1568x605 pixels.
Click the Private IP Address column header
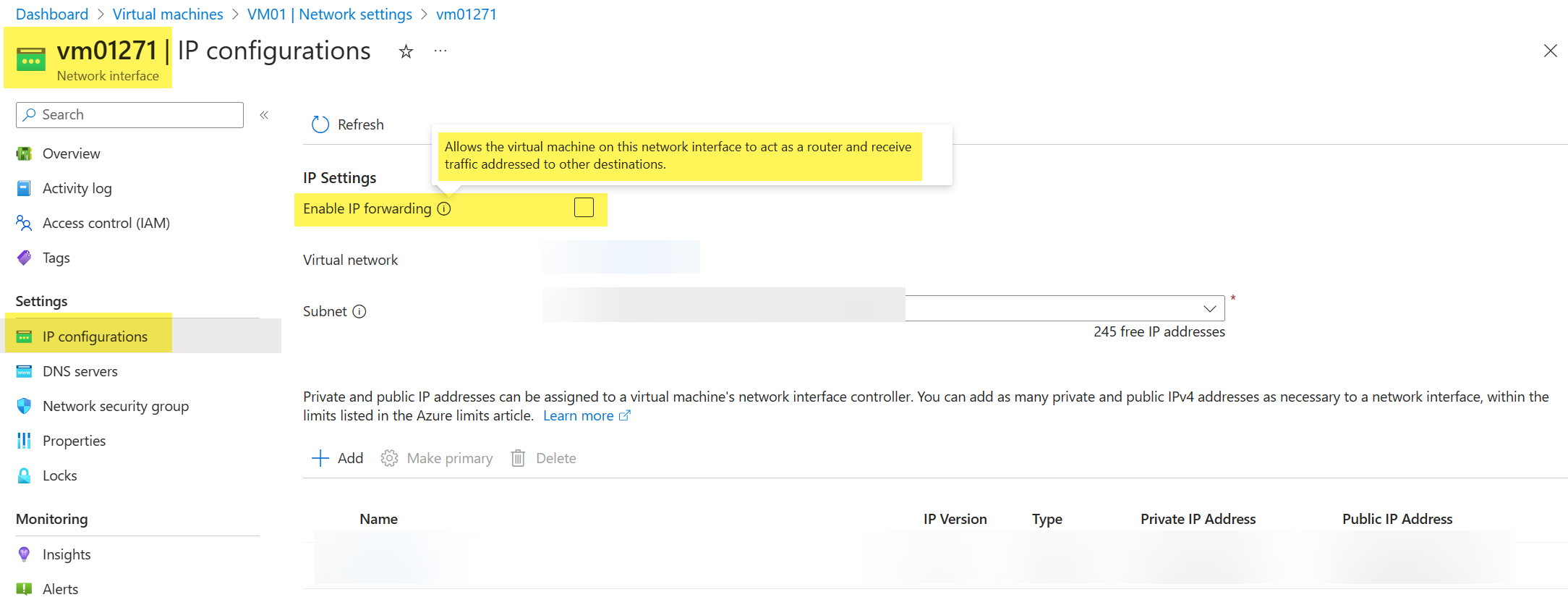[1198, 519]
